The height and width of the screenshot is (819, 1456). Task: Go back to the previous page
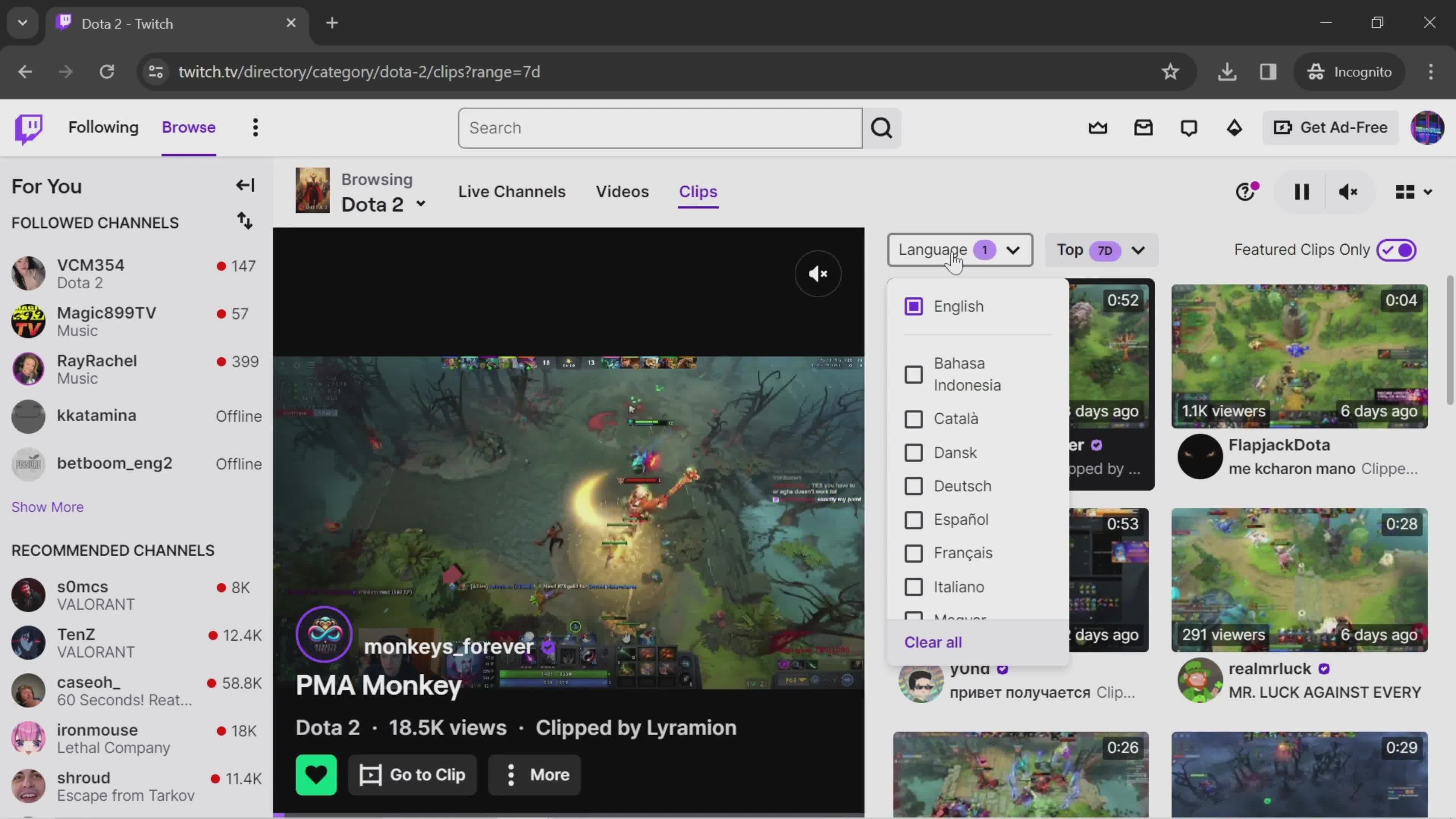coord(25,72)
